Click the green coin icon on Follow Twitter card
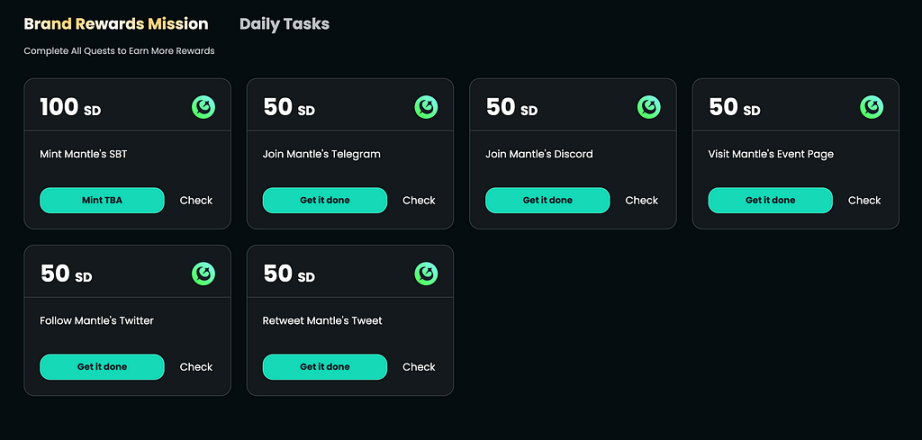The width and height of the screenshot is (922, 440). 204,273
